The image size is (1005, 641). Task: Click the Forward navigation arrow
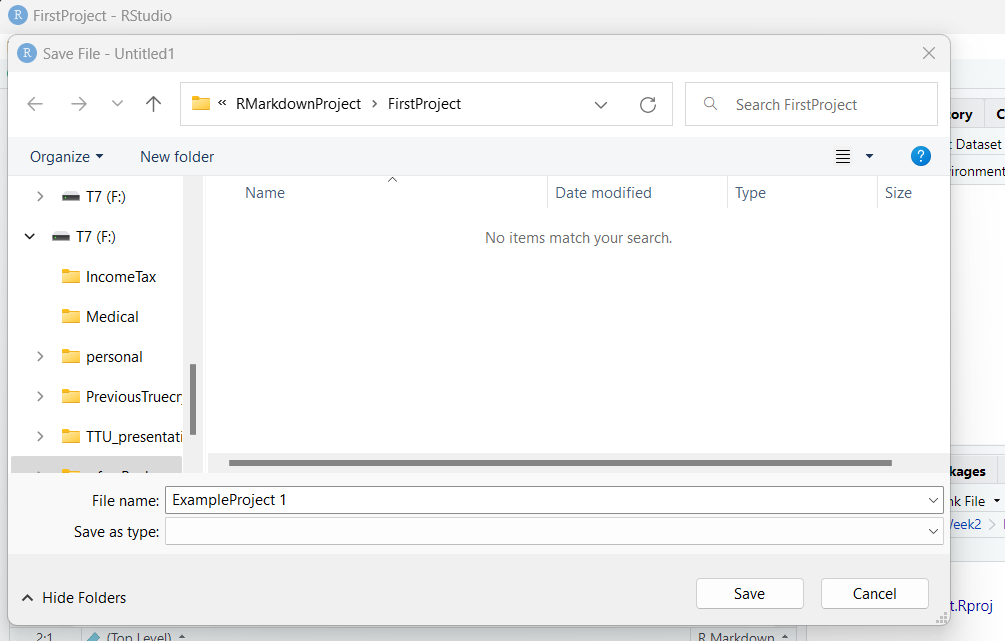pyautogui.click(x=79, y=104)
